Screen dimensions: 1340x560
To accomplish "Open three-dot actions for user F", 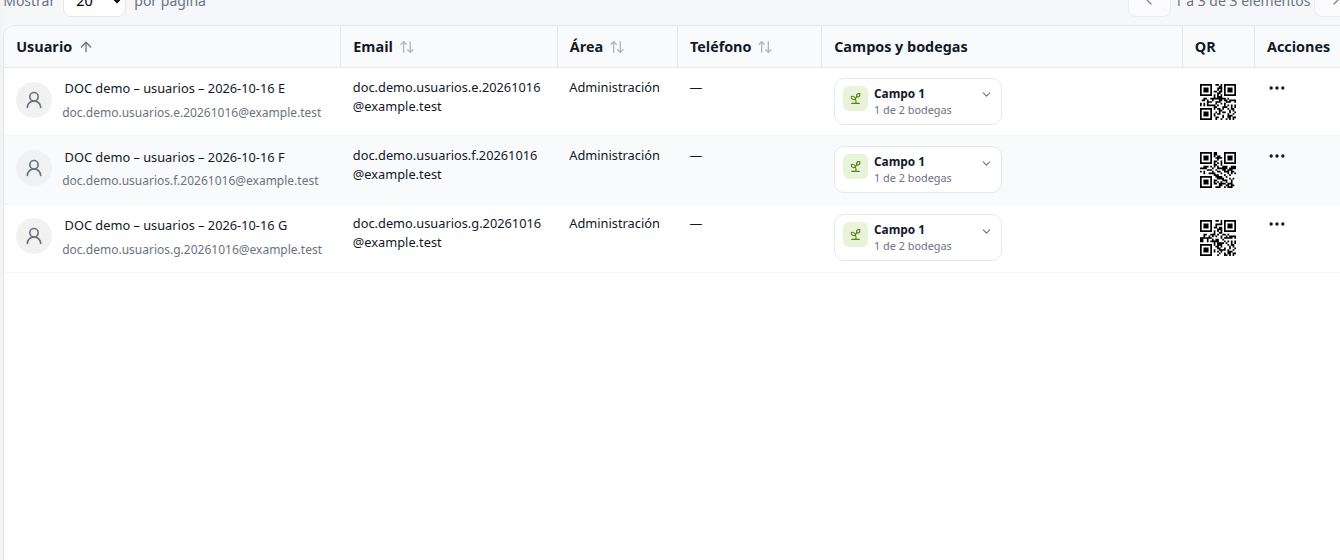I will point(1276,156).
